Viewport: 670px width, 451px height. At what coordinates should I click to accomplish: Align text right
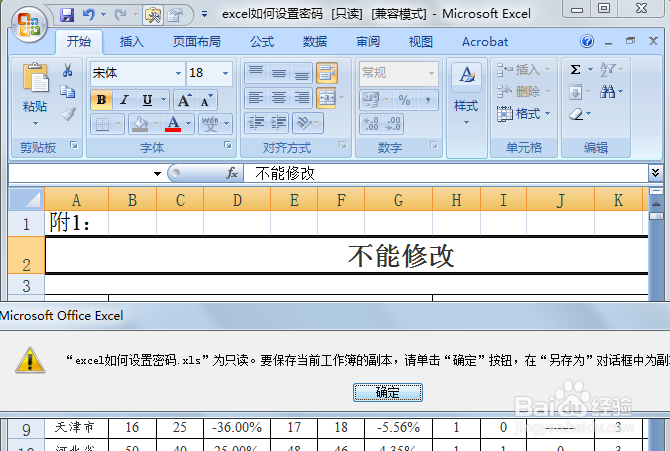(302, 98)
